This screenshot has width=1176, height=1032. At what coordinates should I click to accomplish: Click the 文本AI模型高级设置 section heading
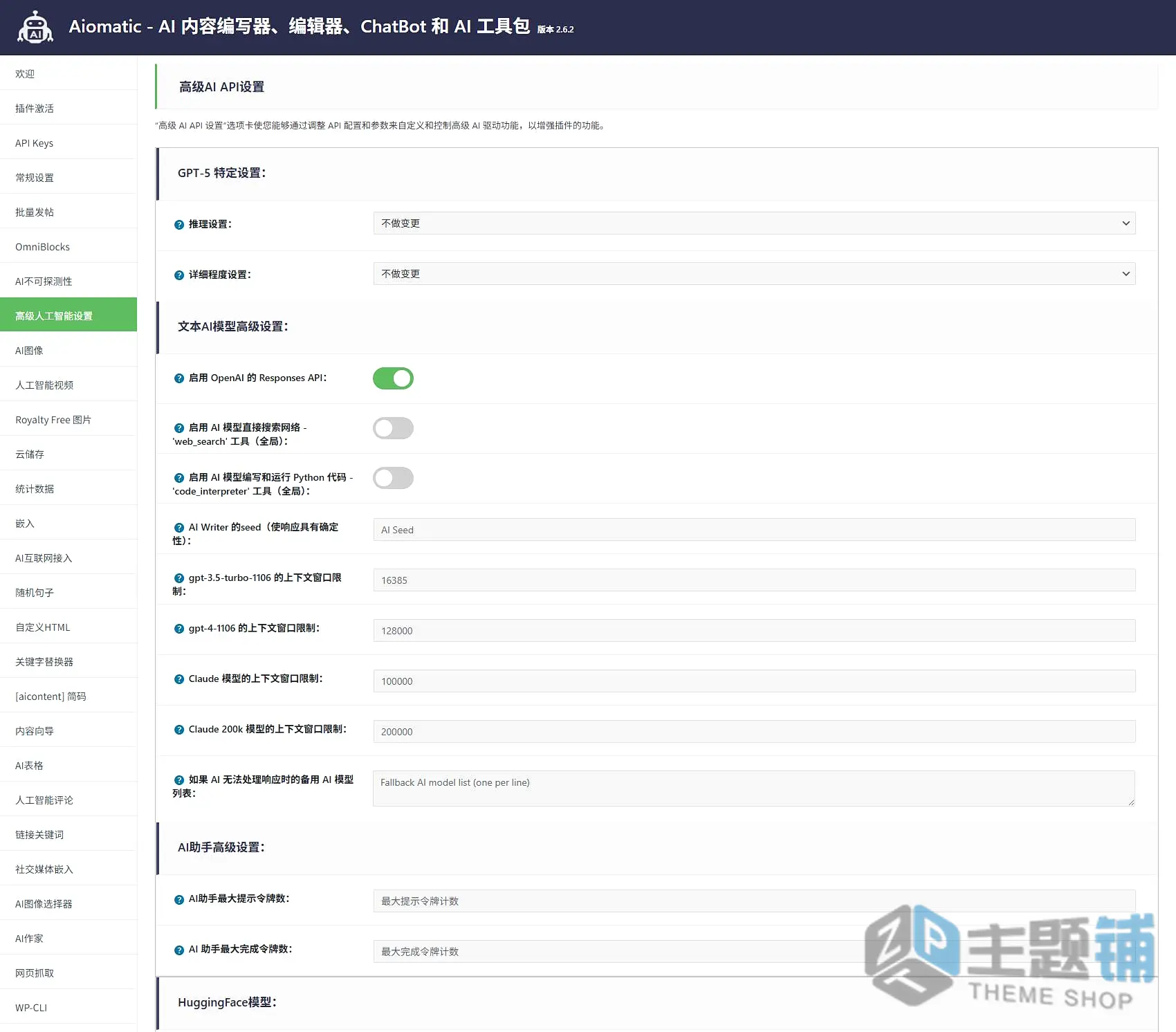click(x=233, y=326)
